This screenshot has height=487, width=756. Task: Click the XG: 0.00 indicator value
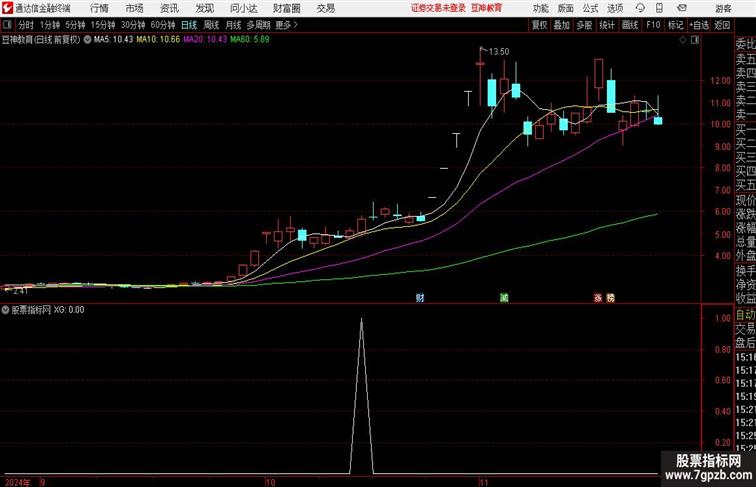[68, 310]
